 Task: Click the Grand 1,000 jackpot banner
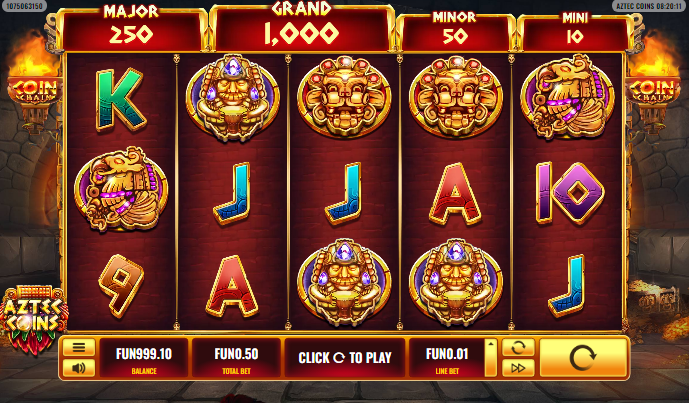(301, 27)
